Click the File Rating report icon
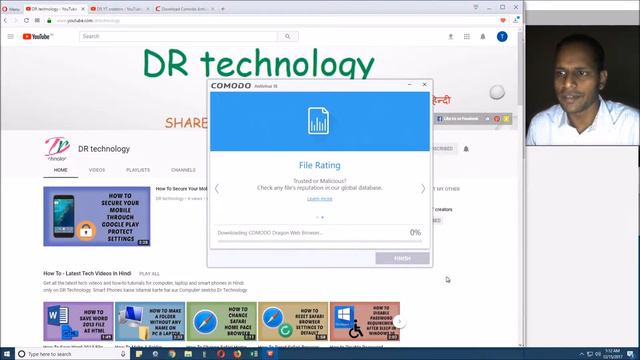 pyautogui.click(x=318, y=120)
